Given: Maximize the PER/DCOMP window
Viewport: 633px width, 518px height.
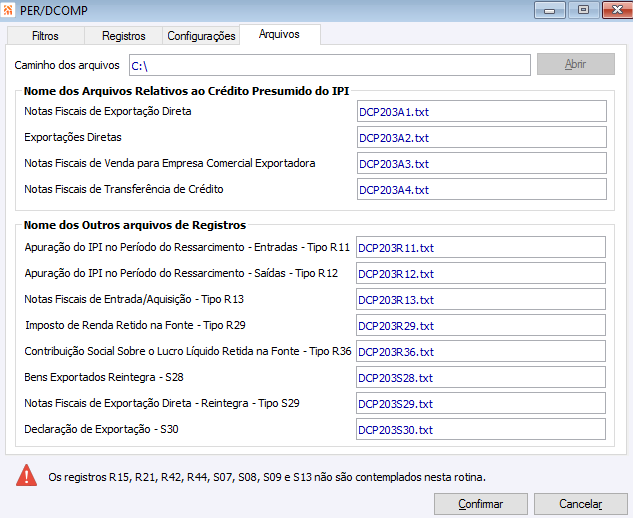Looking at the screenshot, I should coord(583,10).
